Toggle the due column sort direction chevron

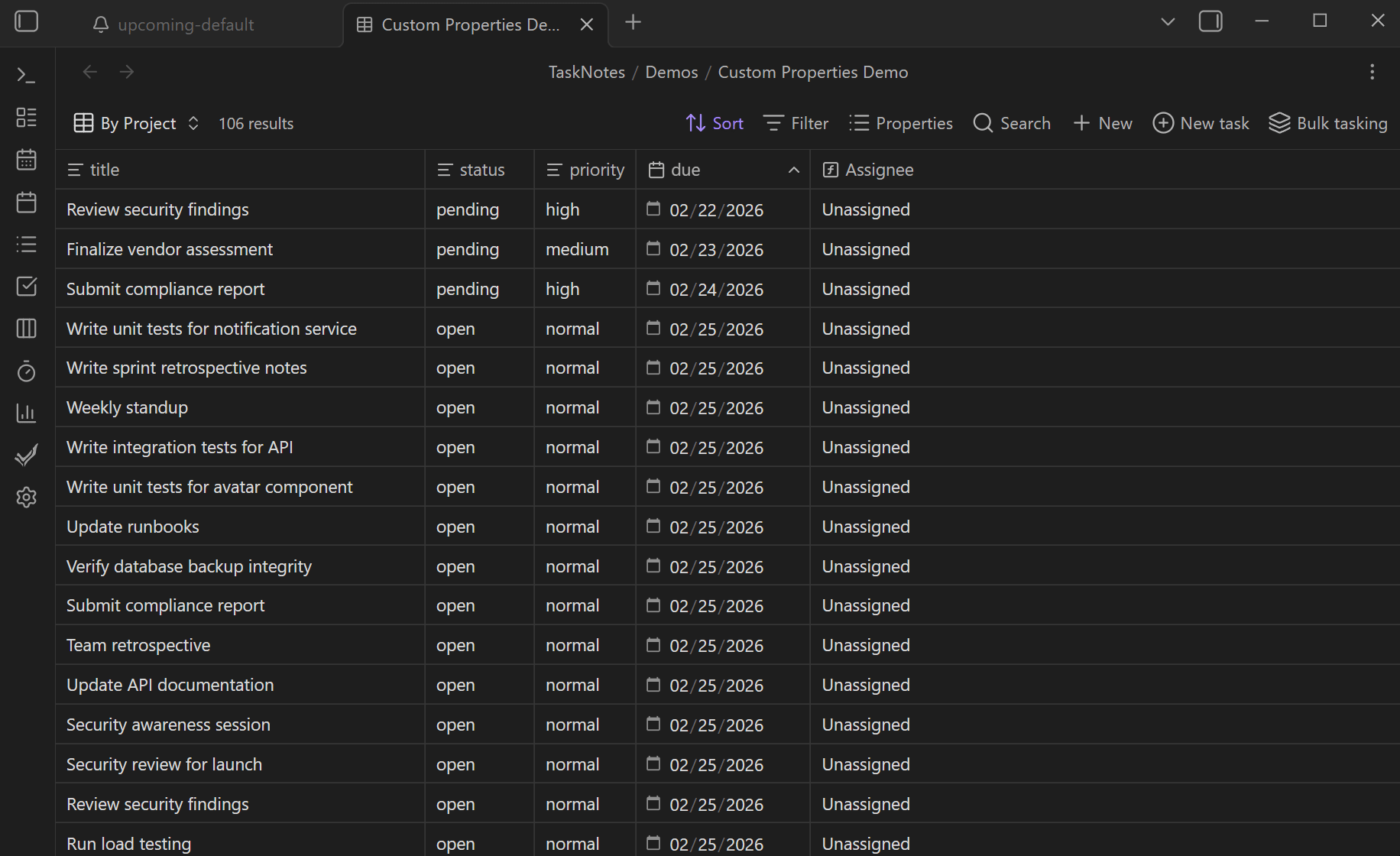click(792, 169)
